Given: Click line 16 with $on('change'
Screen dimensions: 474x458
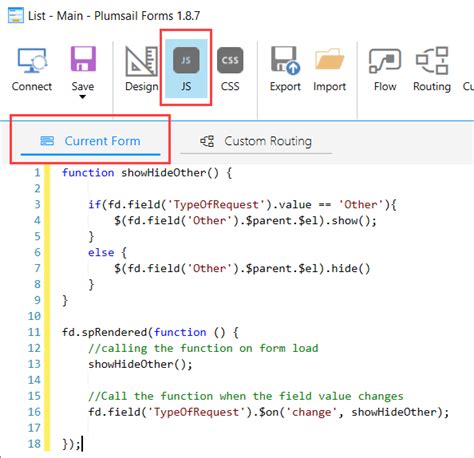Looking at the screenshot, I should tap(269, 412).
